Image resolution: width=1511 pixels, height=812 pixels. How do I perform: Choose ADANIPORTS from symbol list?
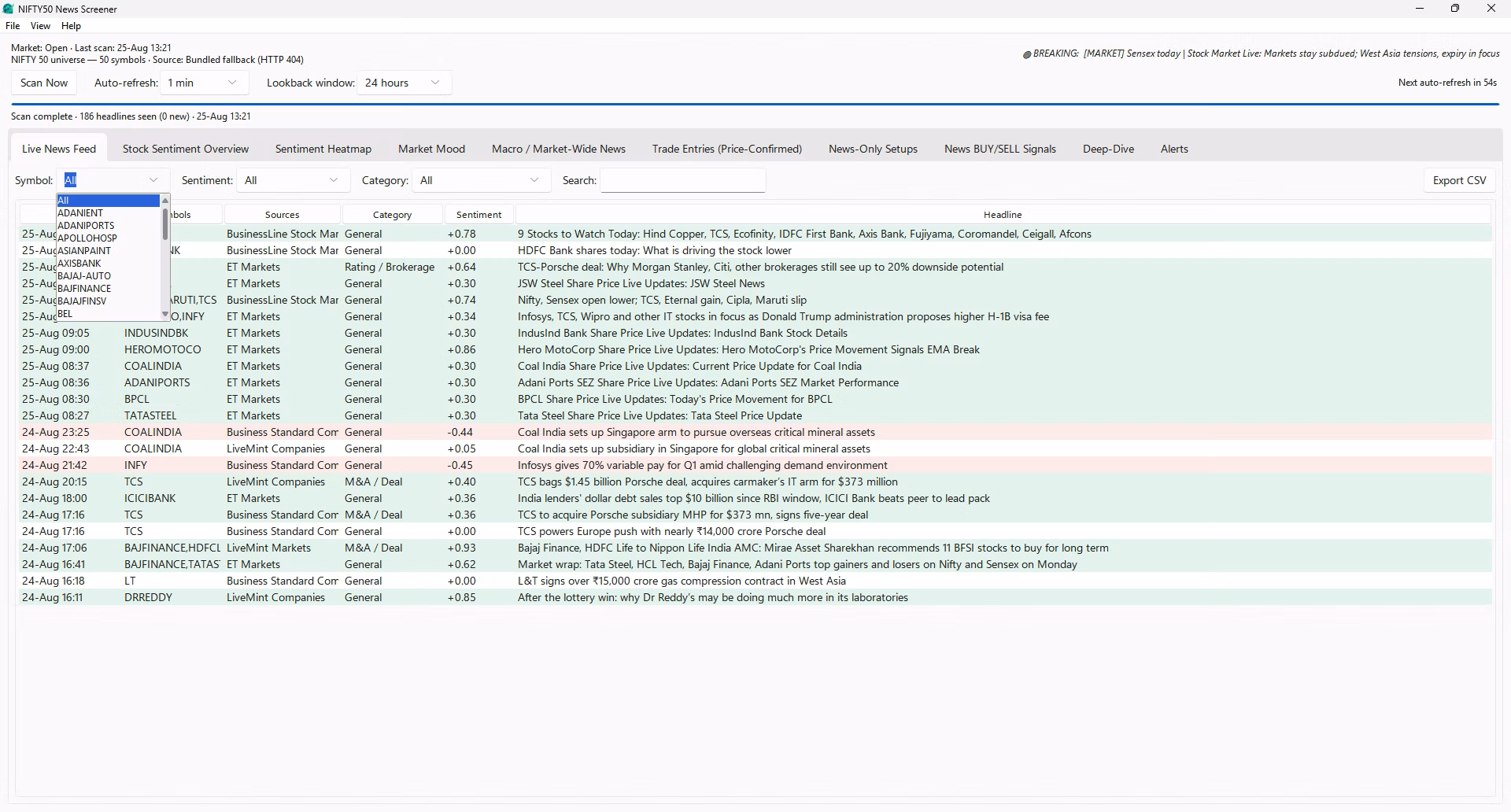click(x=109, y=226)
